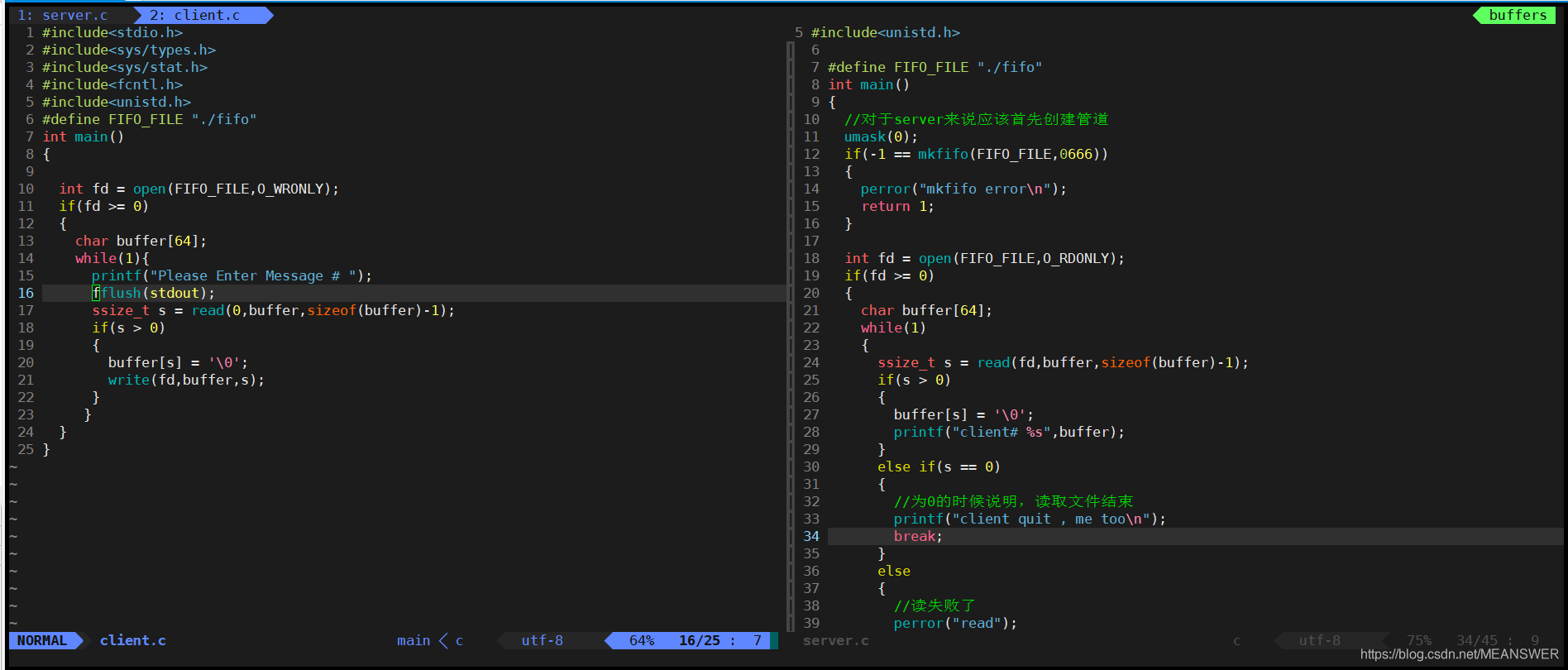The image size is (1568, 670).
Task: Click the Chinese comment on server.c line 10
Action: 976,119
